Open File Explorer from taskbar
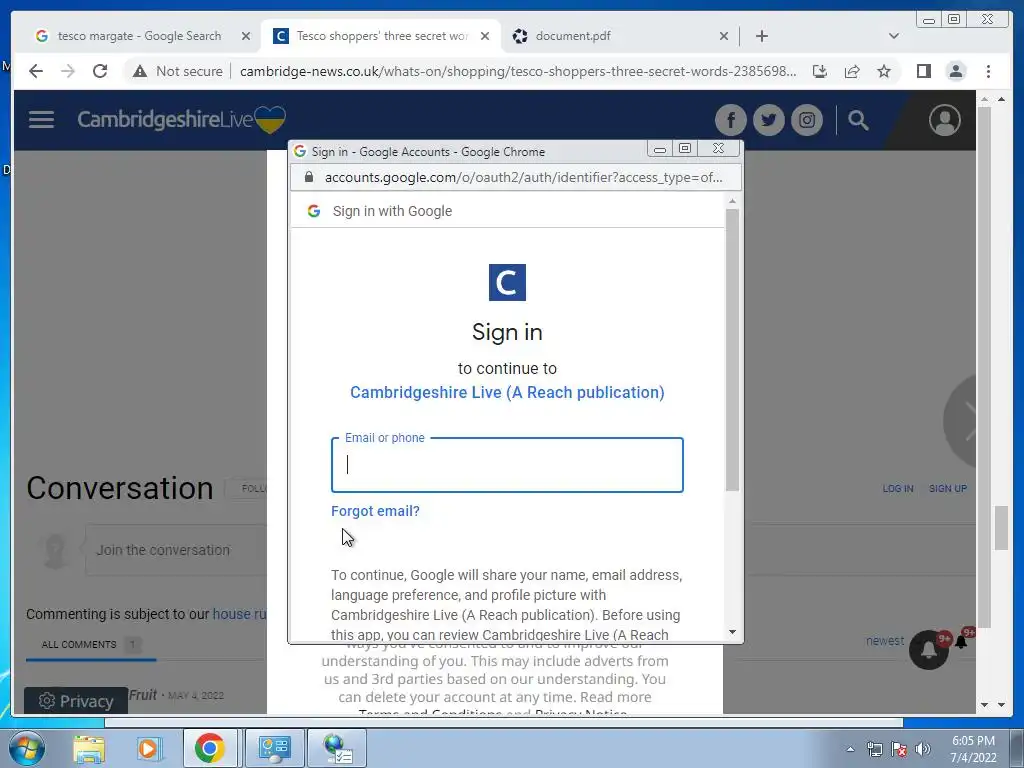The width and height of the screenshot is (1024, 768). (x=89, y=748)
